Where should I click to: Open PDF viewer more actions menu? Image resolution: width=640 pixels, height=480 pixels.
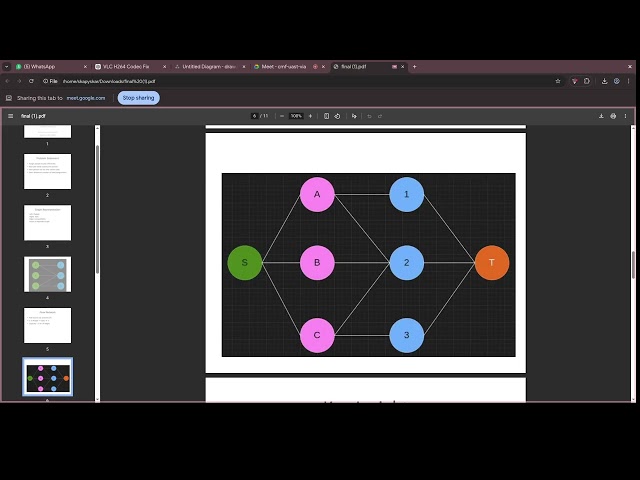(x=625, y=116)
